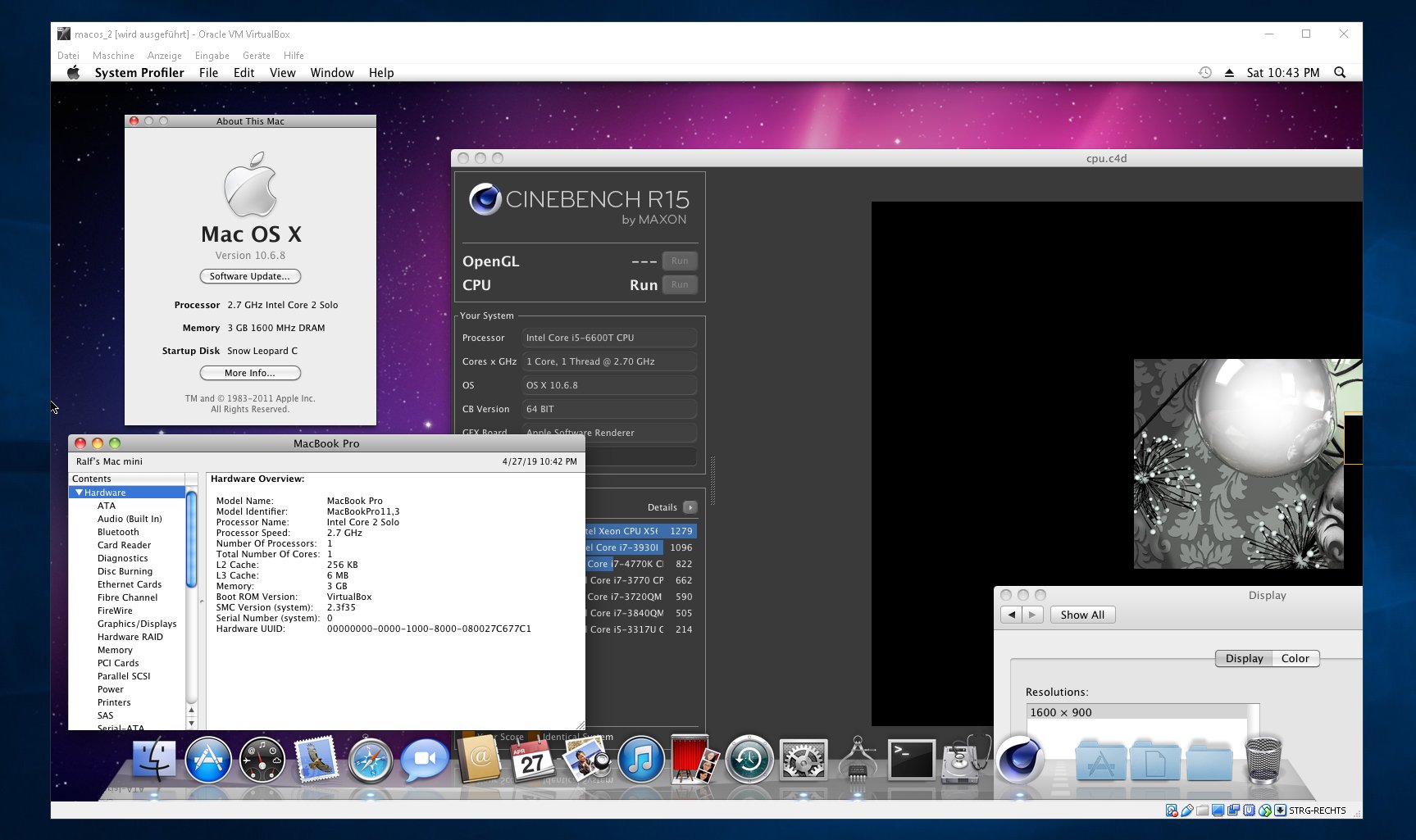This screenshot has width=1416, height=840.
Task: Switch to the Color tab
Action: (1295, 658)
